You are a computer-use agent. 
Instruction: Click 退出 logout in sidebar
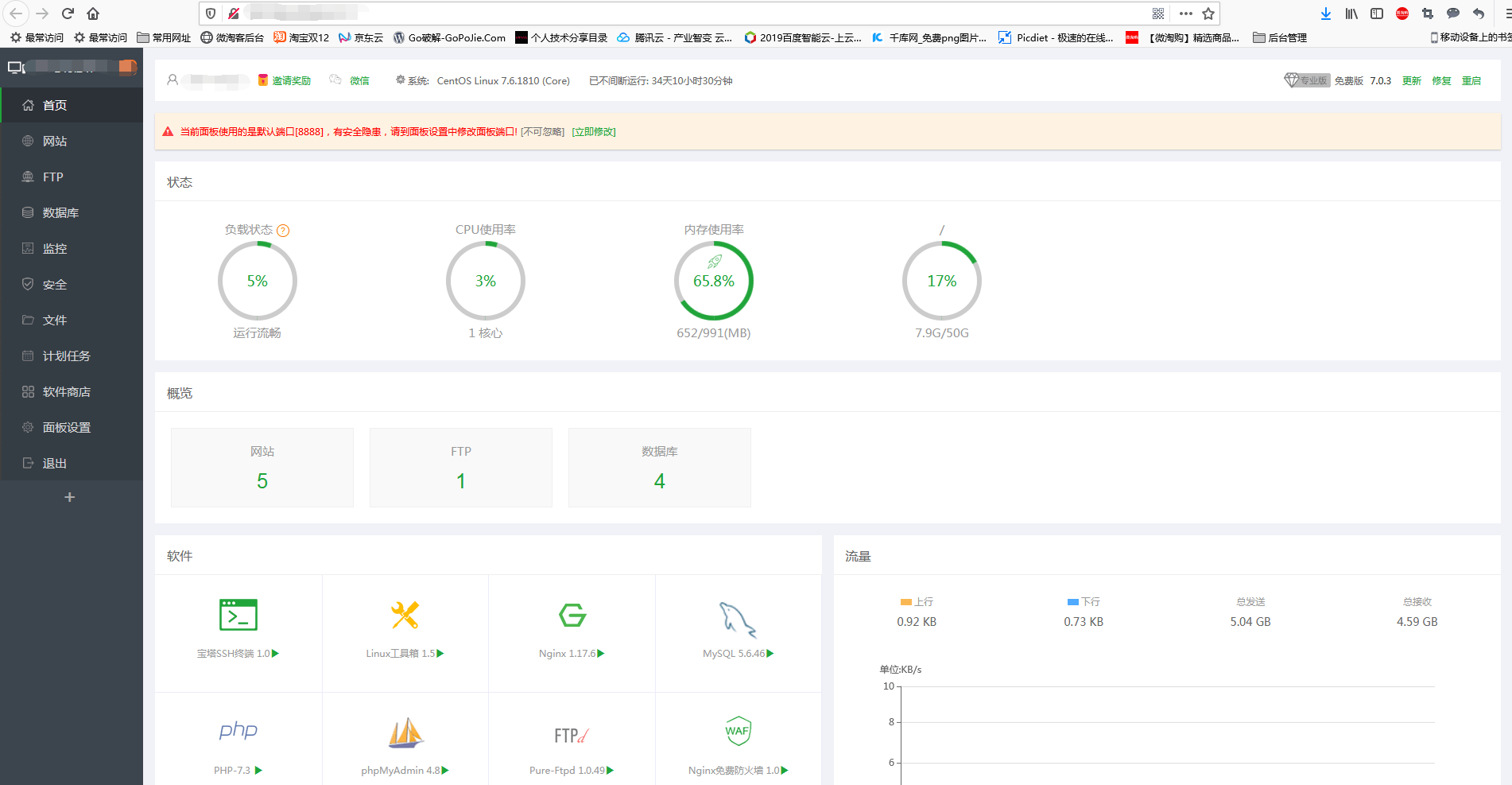[x=72, y=463]
